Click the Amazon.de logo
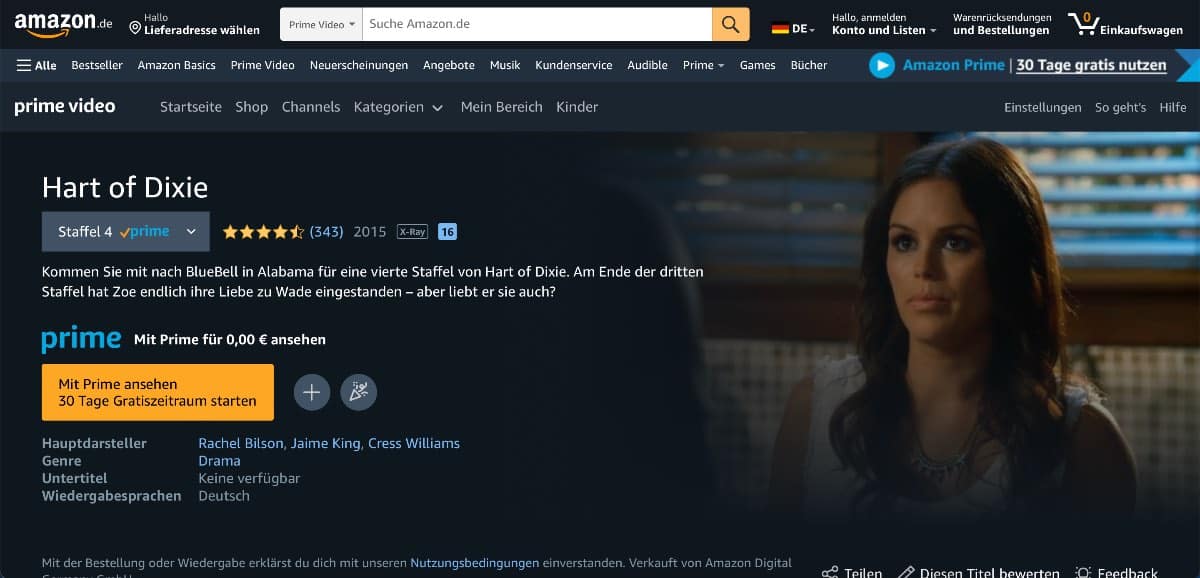Screen dimensions: 1200x578 pos(63,24)
